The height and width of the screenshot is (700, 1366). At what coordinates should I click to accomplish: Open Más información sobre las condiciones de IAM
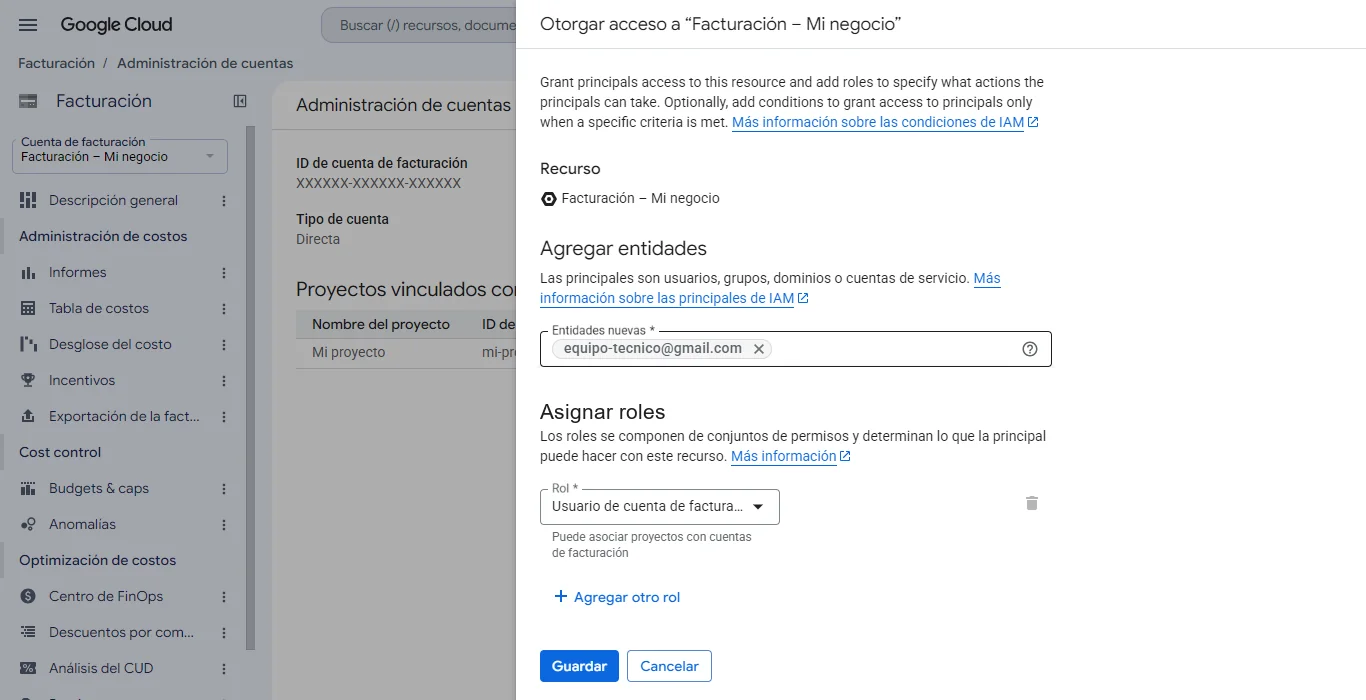(x=885, y=122)
